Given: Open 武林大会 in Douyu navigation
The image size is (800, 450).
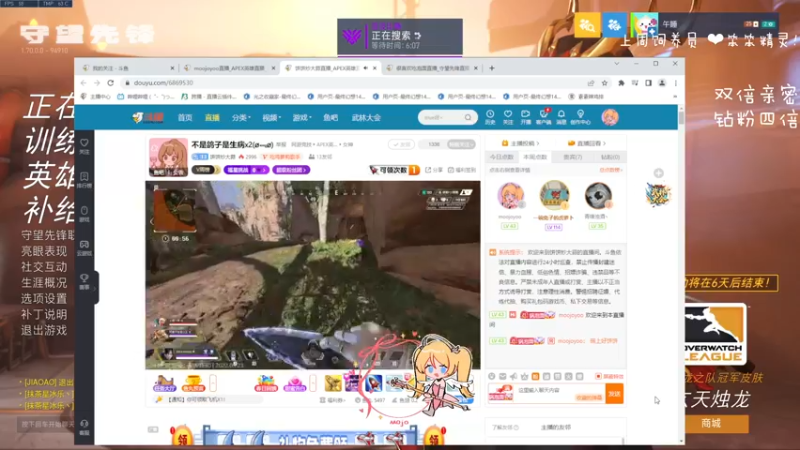Looking at the screenshot, I should tap(366, 117).
